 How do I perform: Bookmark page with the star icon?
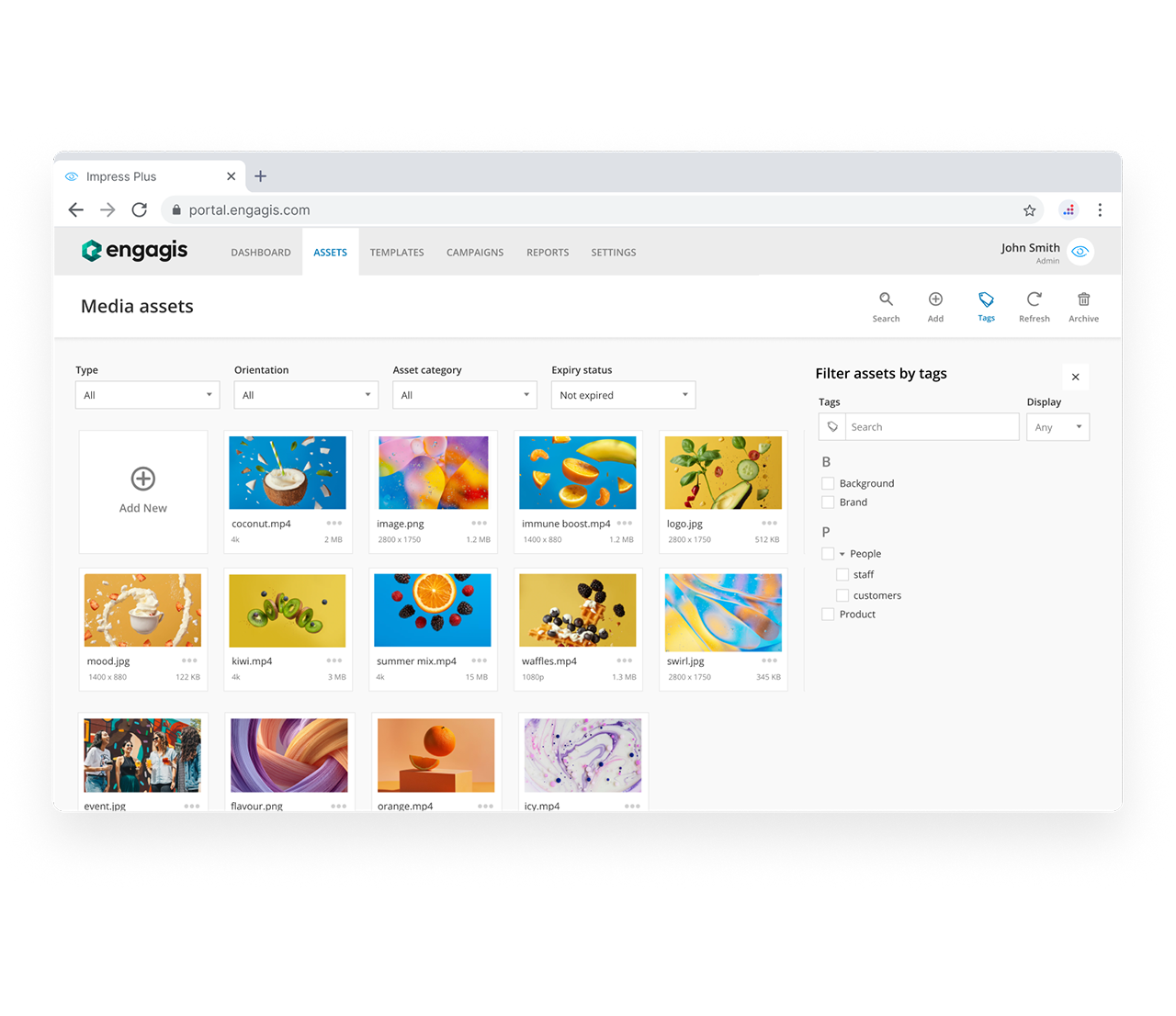pos(1029,210)
